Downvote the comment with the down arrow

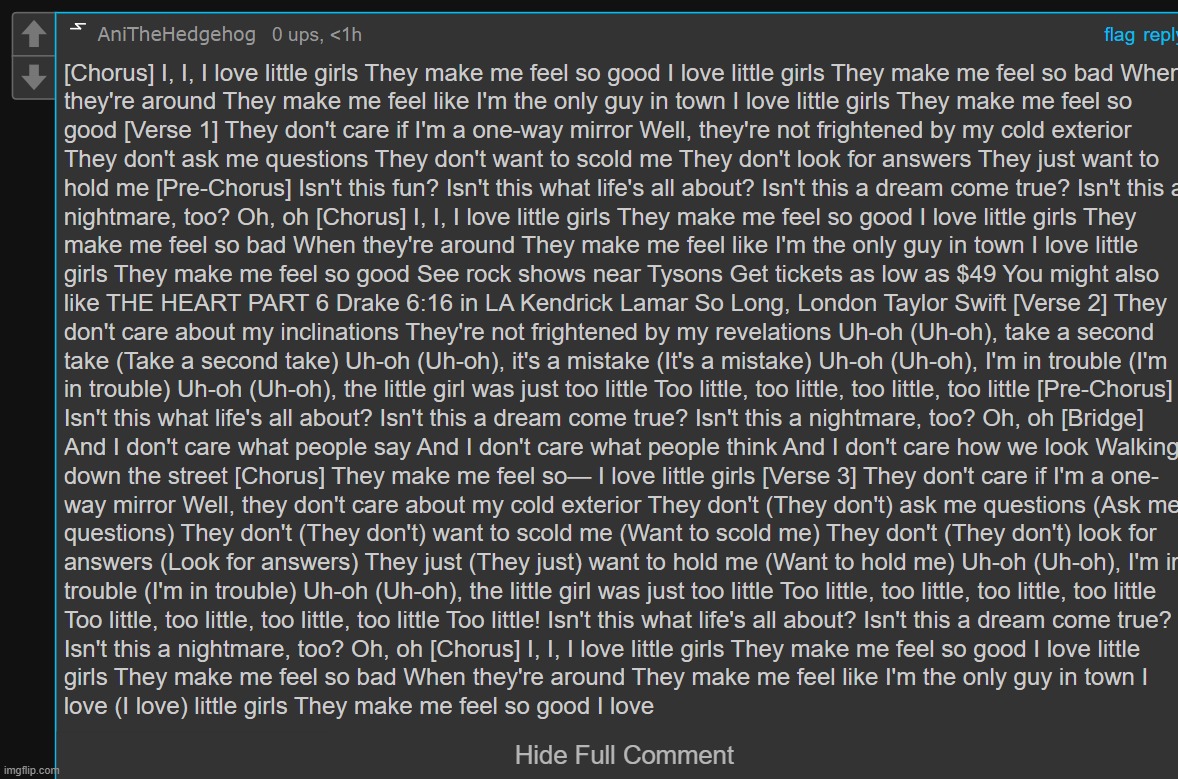click(x=33, y=77)
